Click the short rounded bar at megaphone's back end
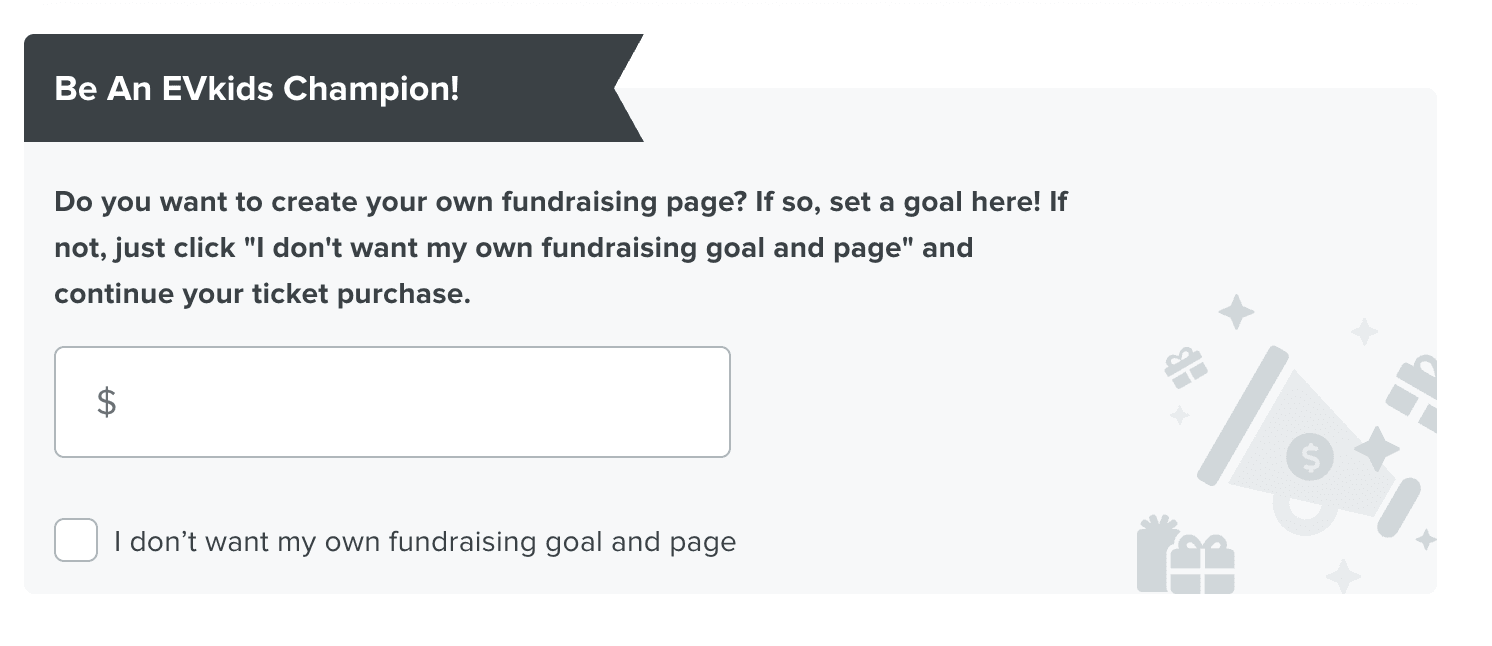This screenshot has width=1492, height=646. click(x=1399, y=508)
